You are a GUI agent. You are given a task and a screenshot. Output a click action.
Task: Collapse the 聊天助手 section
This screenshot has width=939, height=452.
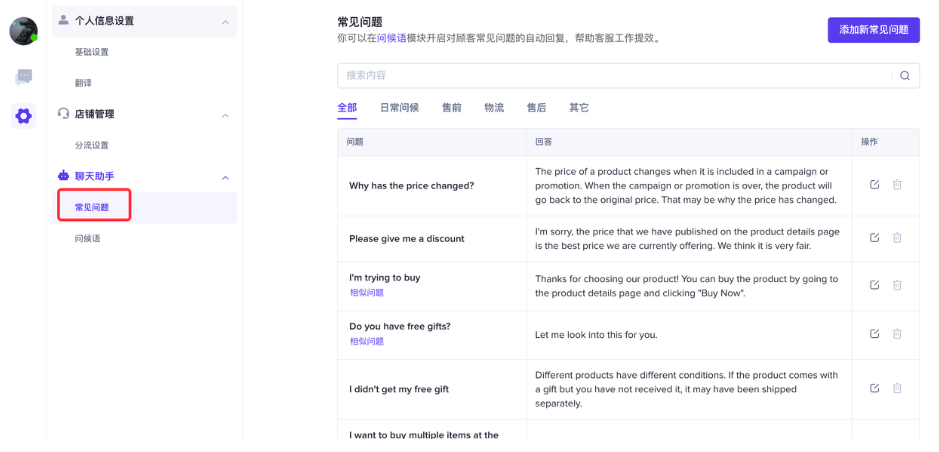click(x=225, y=177)
